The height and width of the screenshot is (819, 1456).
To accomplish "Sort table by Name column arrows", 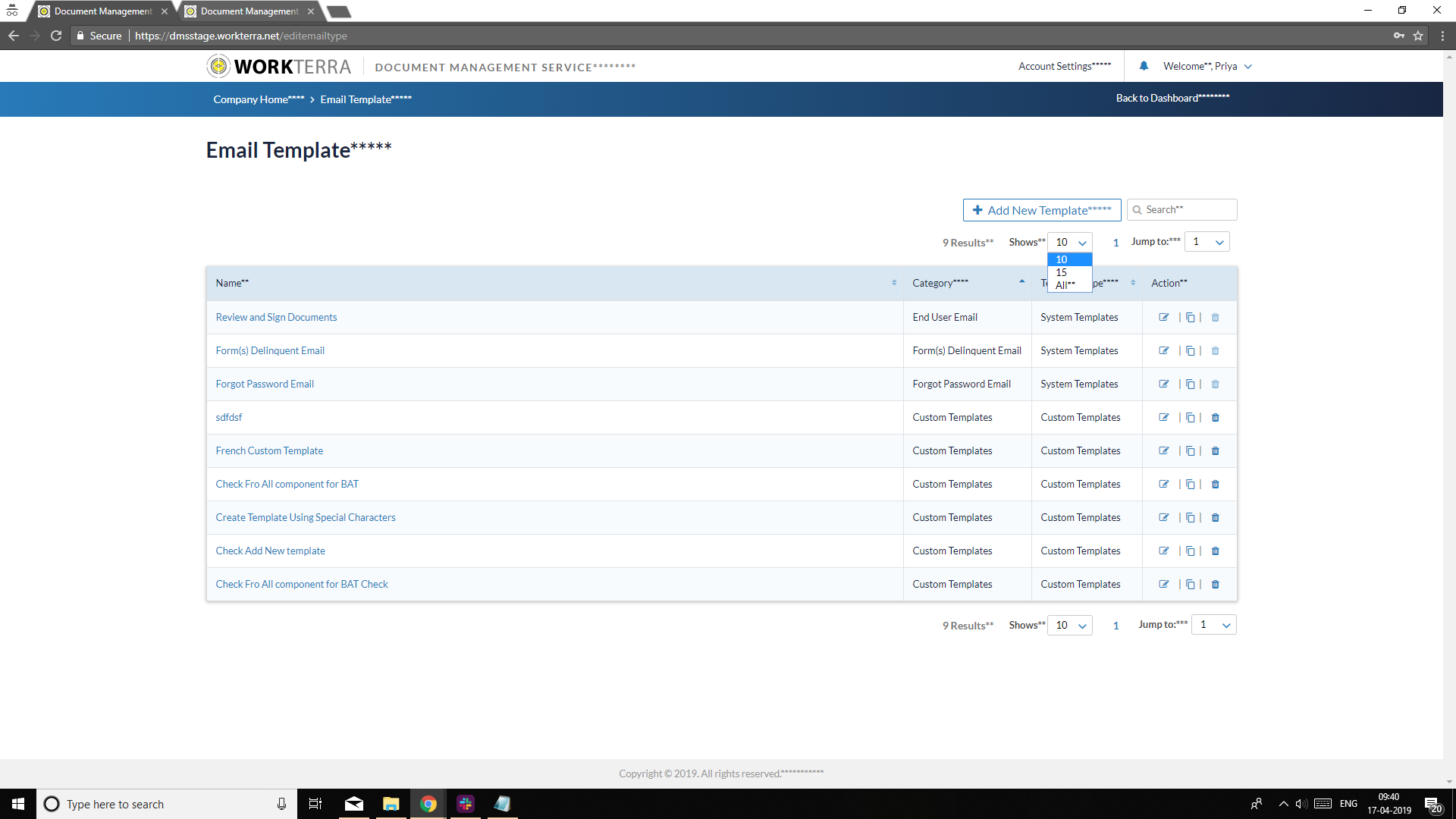I will tap(894, 283).
